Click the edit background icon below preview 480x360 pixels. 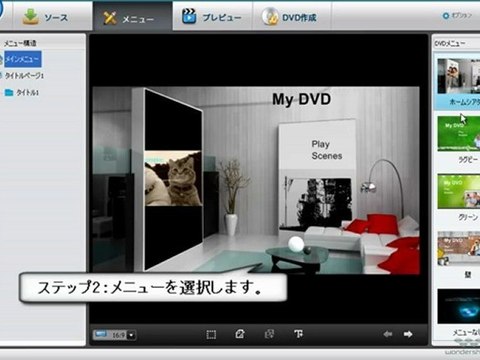point(240,334)
